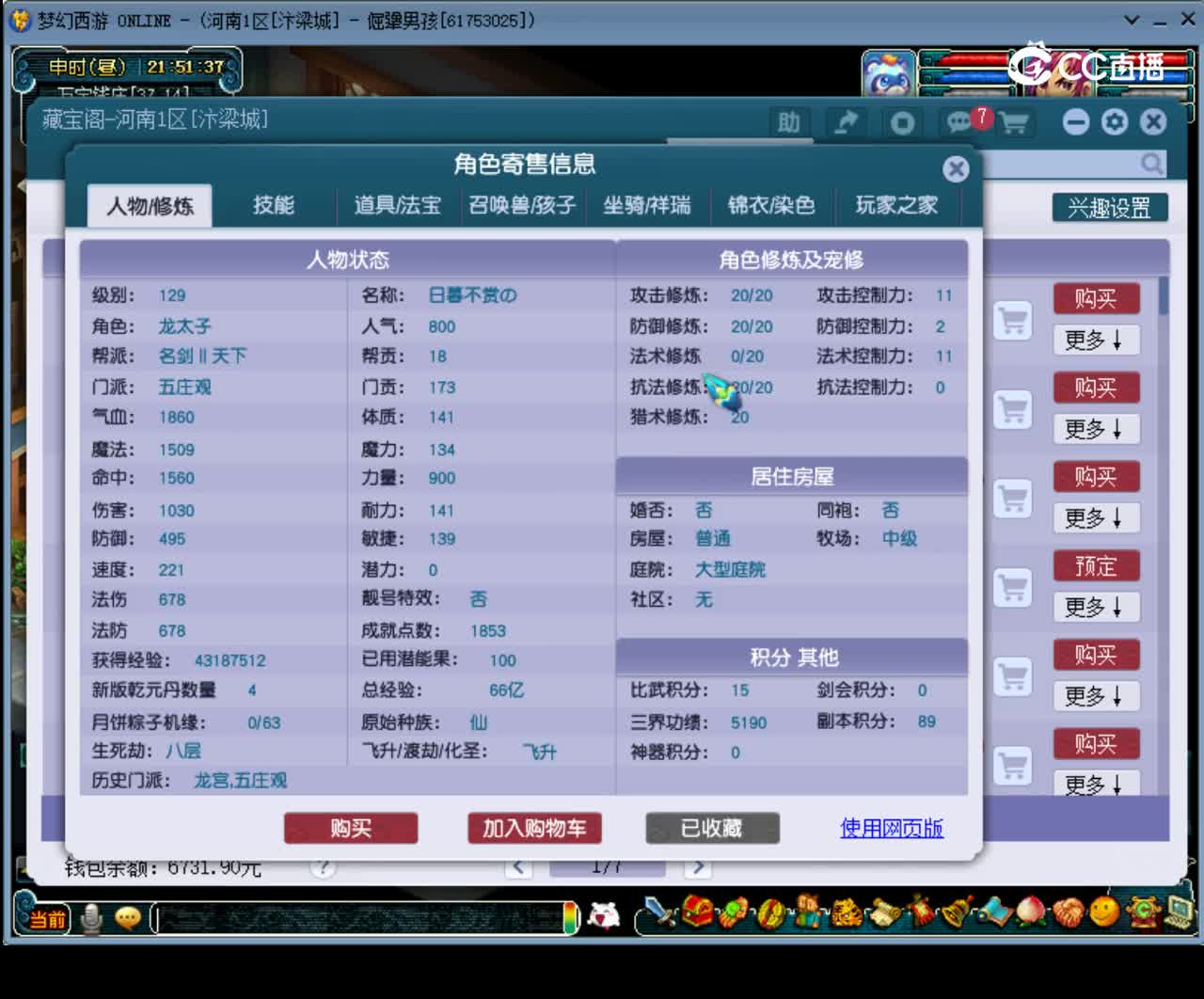Select the sword attack icon on the bottom bar

pyautogui.click(x=658, y=912)
